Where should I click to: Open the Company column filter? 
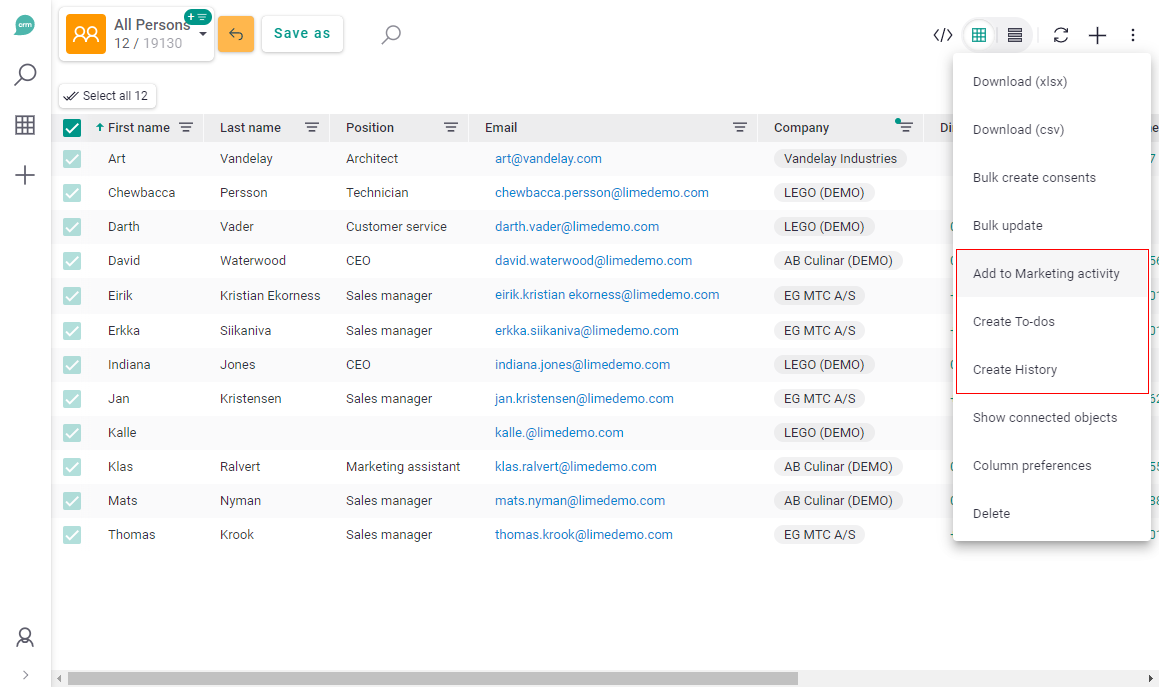point(905,127)
